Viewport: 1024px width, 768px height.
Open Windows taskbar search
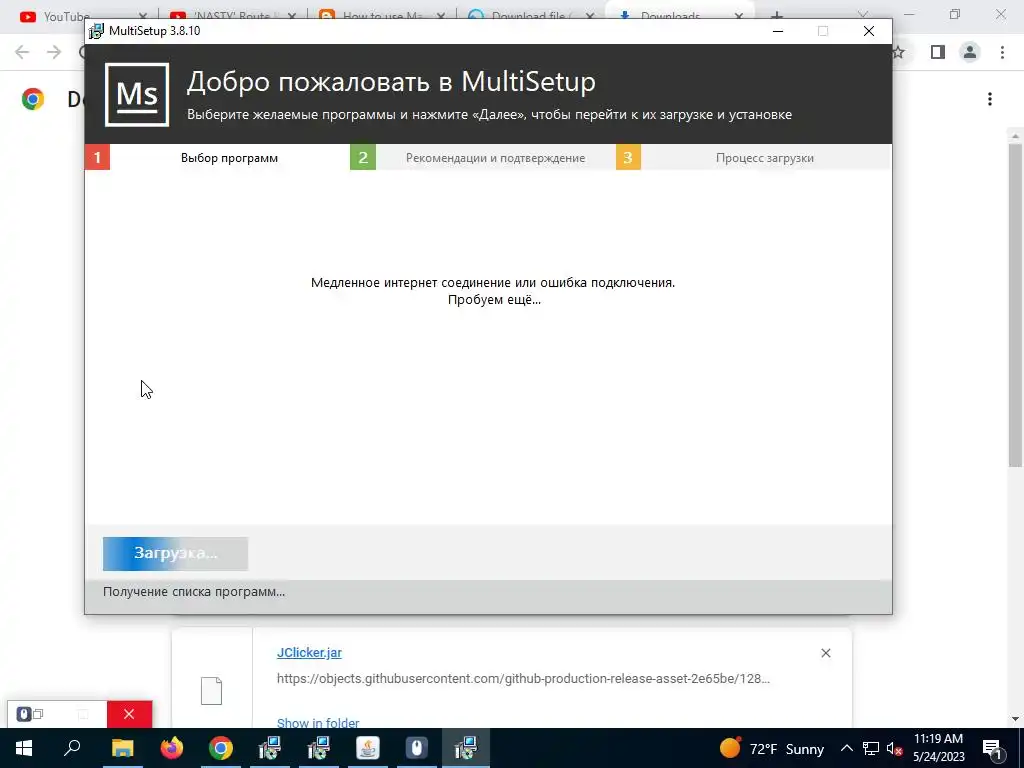tap(72, 748)
